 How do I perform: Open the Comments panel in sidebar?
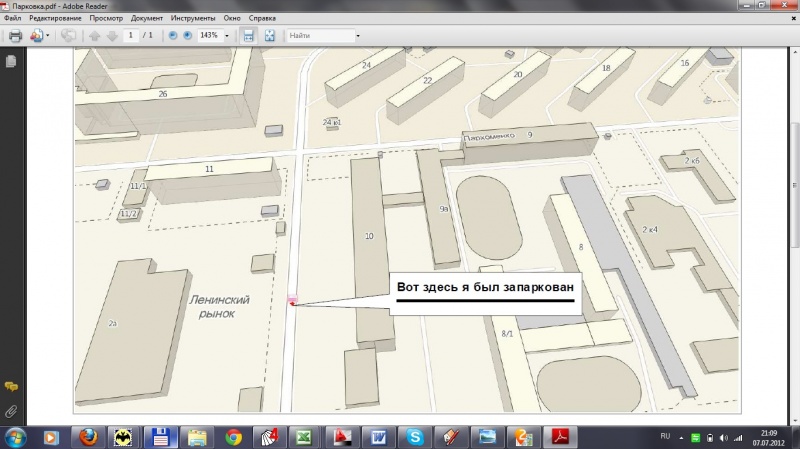[11, 386]
